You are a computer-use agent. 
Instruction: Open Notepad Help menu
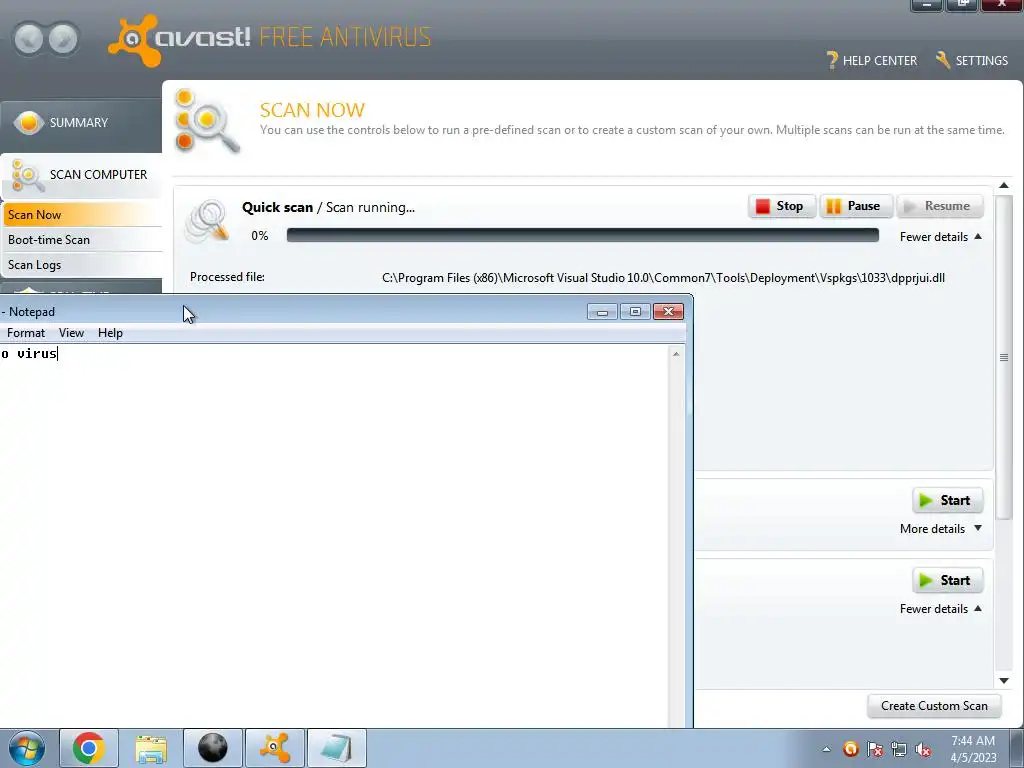[x=110, y=333]
